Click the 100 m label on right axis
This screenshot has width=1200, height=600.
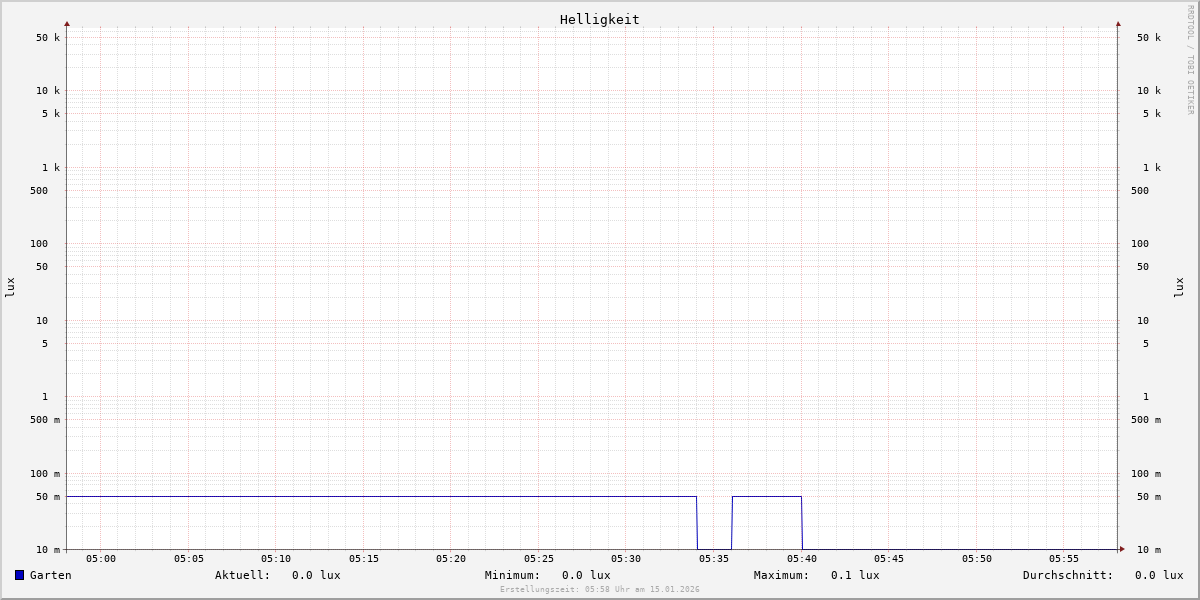coord(1146,474)
